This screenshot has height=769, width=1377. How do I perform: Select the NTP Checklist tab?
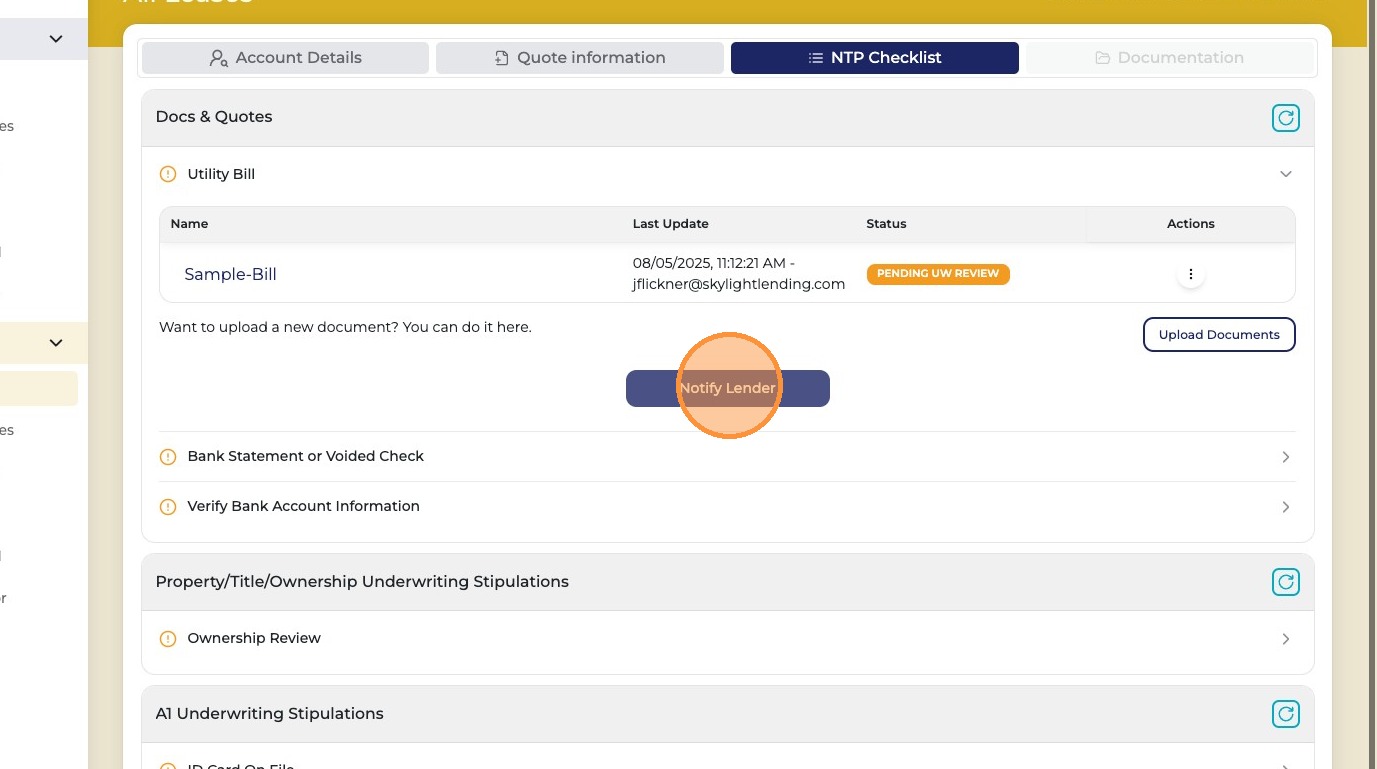pyautogui.click(x=875, y=58)
